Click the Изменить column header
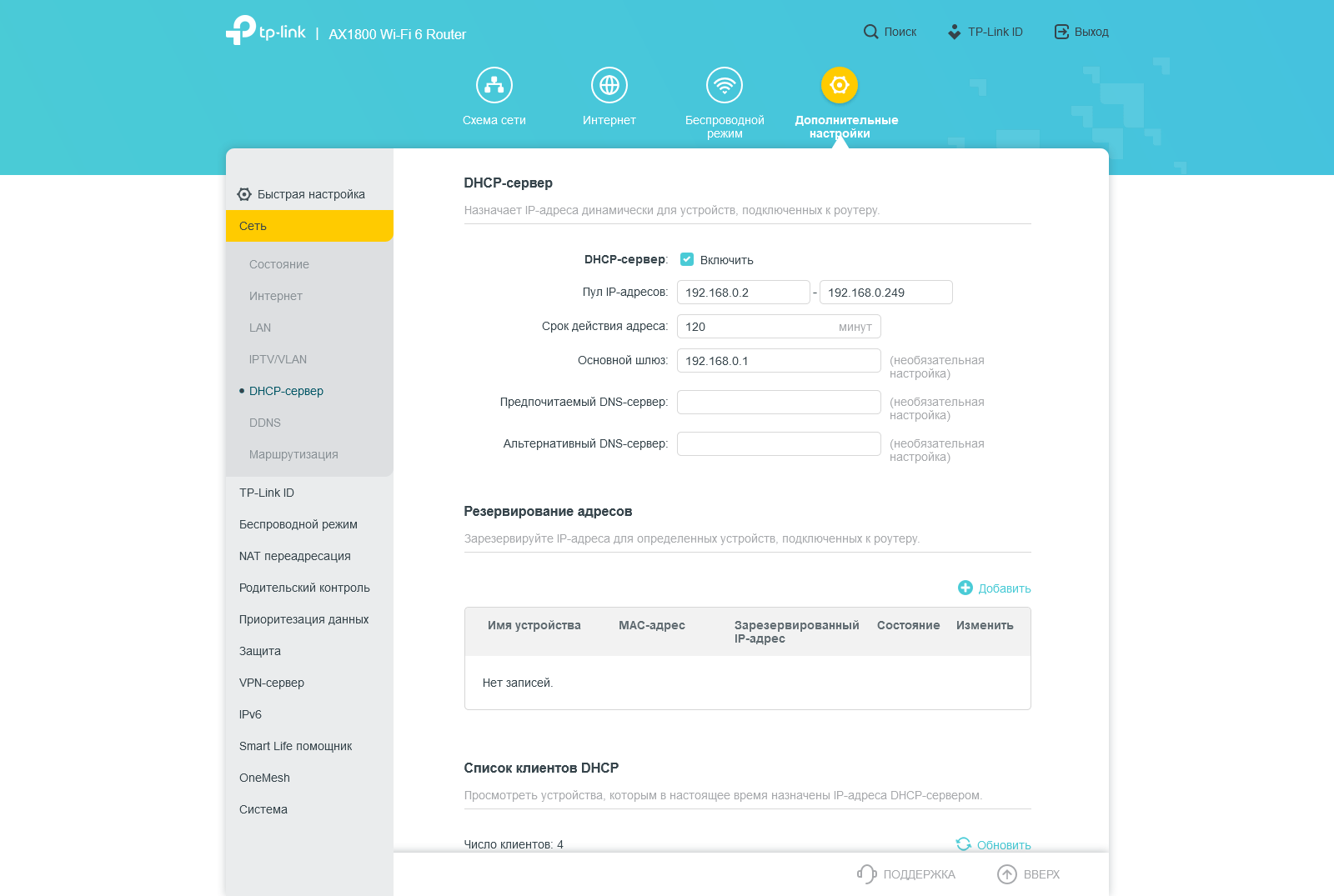The image size is (1334, 896). click(x=985, y=625)
